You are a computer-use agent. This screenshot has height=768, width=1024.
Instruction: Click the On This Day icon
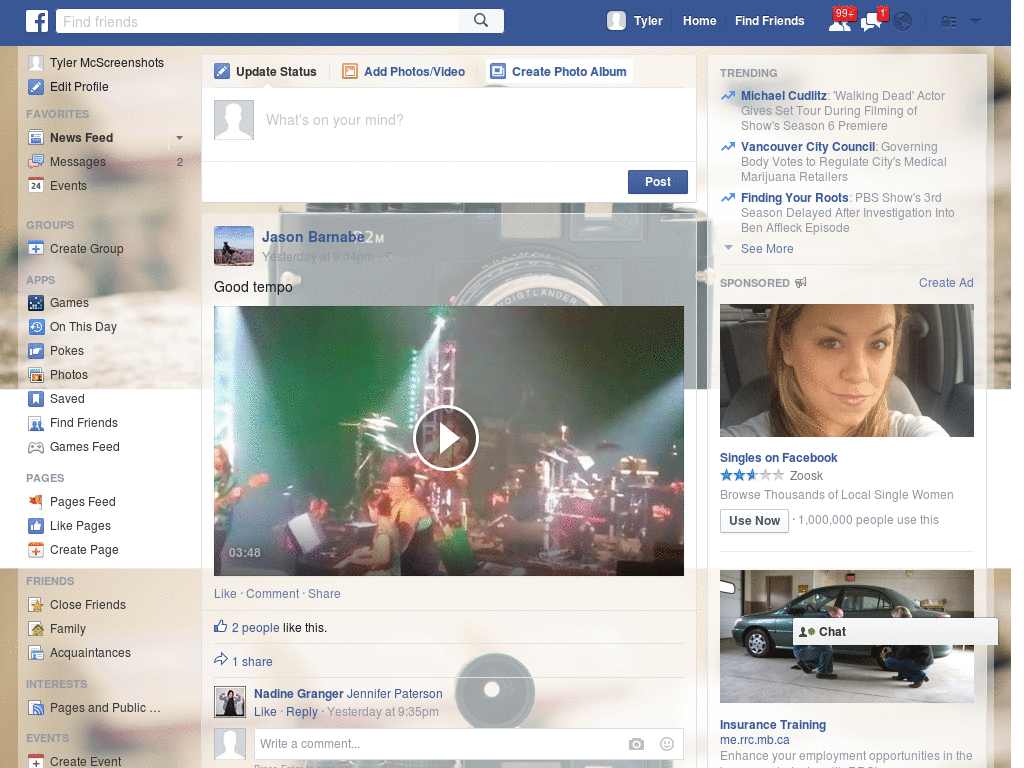point(36,327)
